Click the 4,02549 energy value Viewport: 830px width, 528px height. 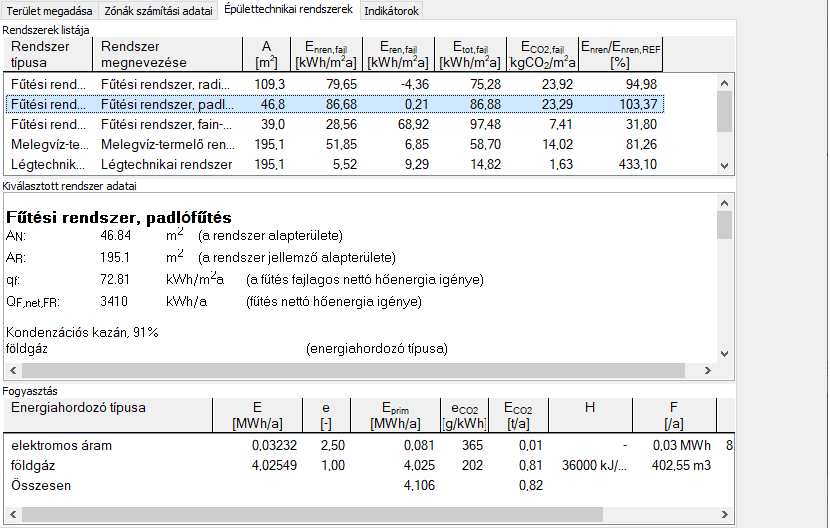pos(274,466)
